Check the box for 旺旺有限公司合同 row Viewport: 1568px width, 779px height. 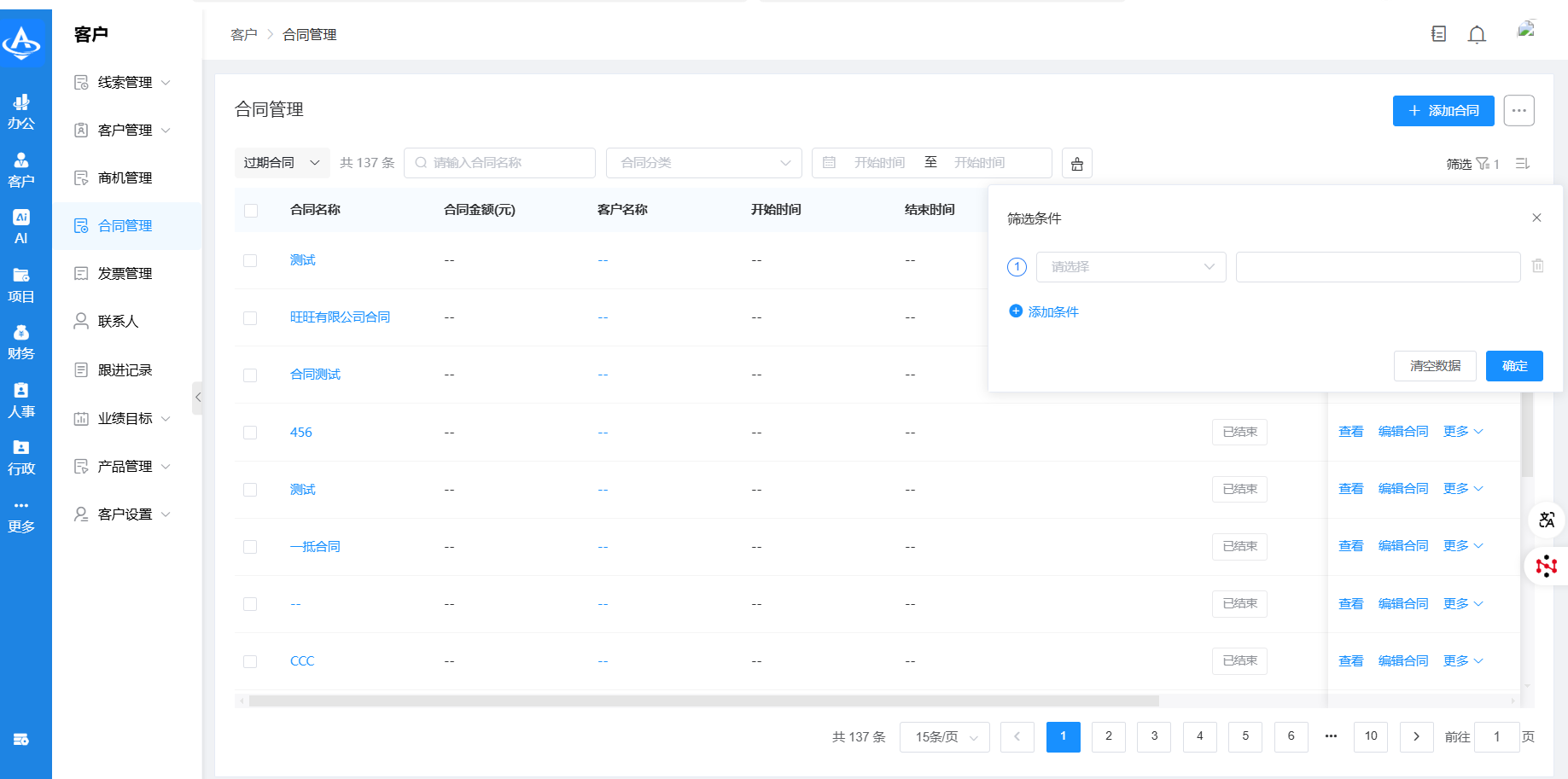coord(250,317)
